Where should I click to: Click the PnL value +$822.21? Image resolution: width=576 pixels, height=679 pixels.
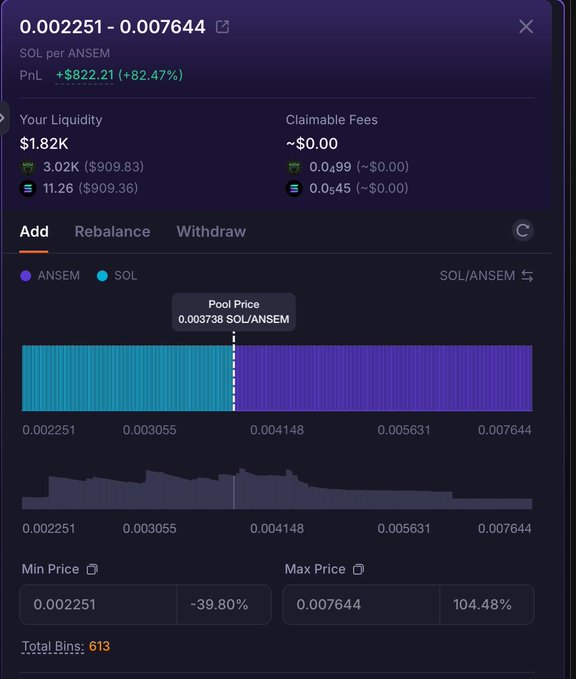click(84, 75)
